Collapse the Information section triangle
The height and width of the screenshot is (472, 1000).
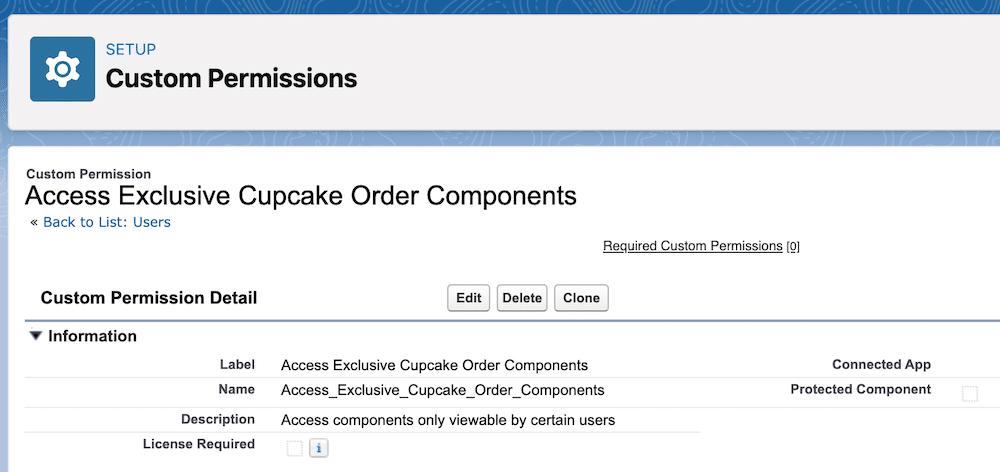(x=36, y=336)
